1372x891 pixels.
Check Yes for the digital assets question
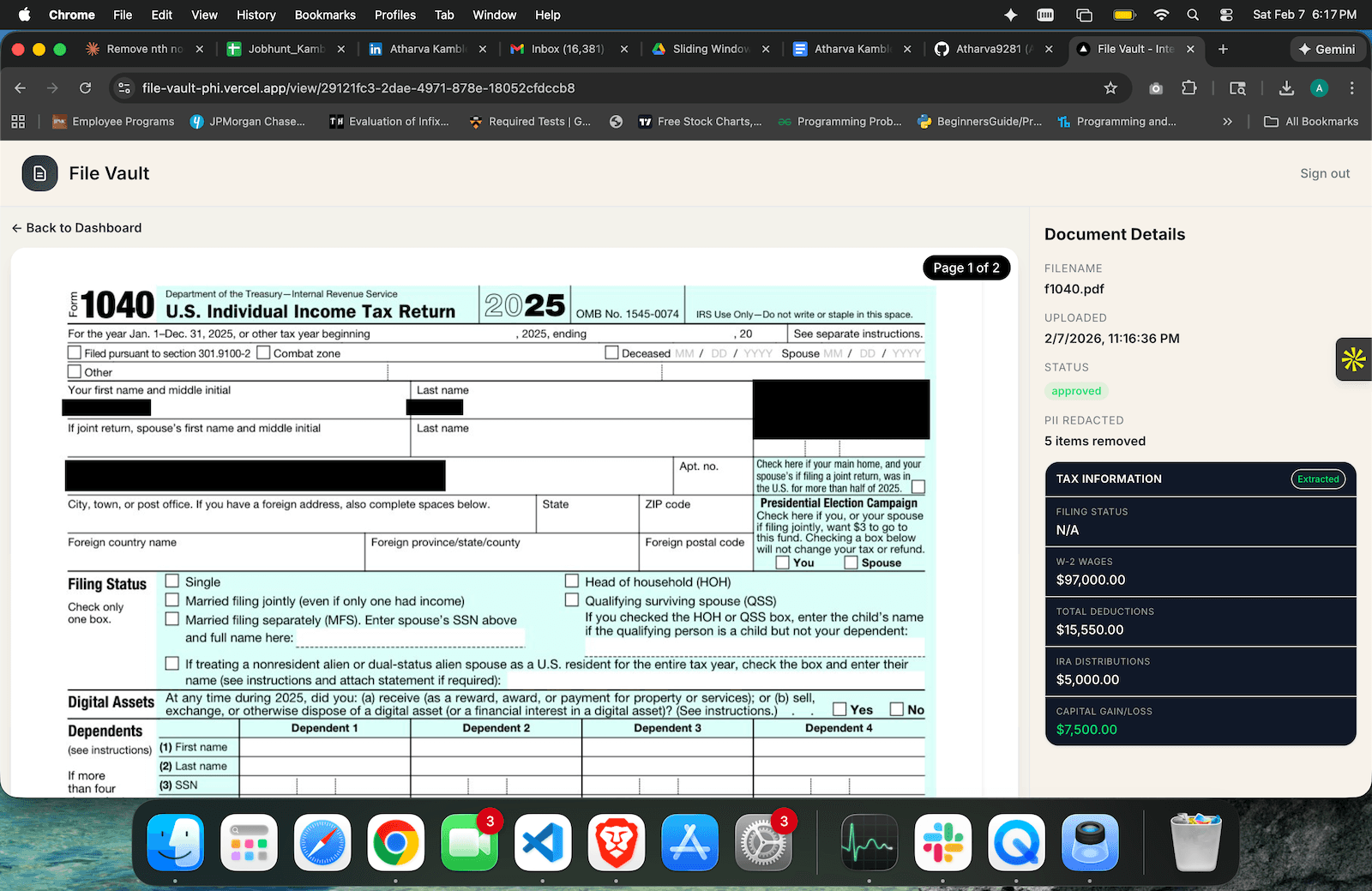coord(840,709)
